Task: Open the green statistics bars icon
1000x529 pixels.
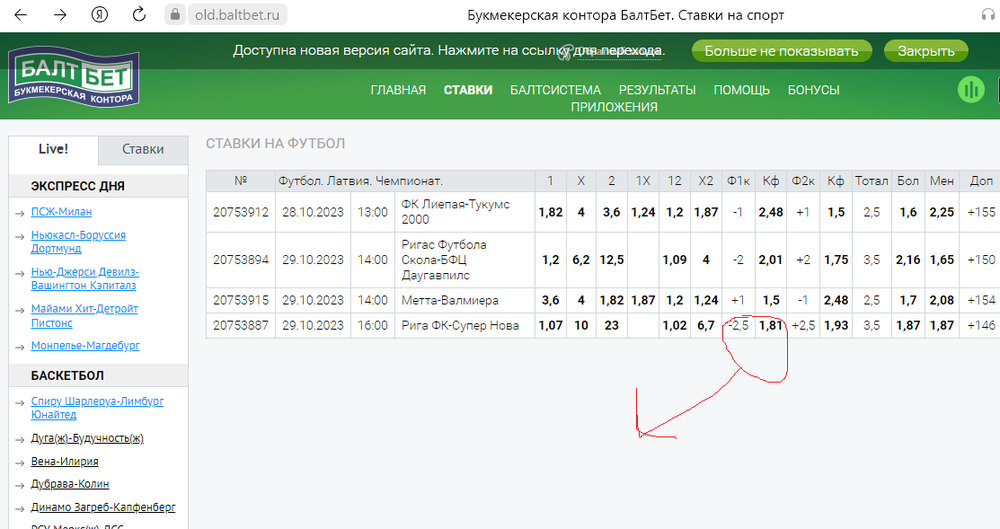Action: (971, 90)
